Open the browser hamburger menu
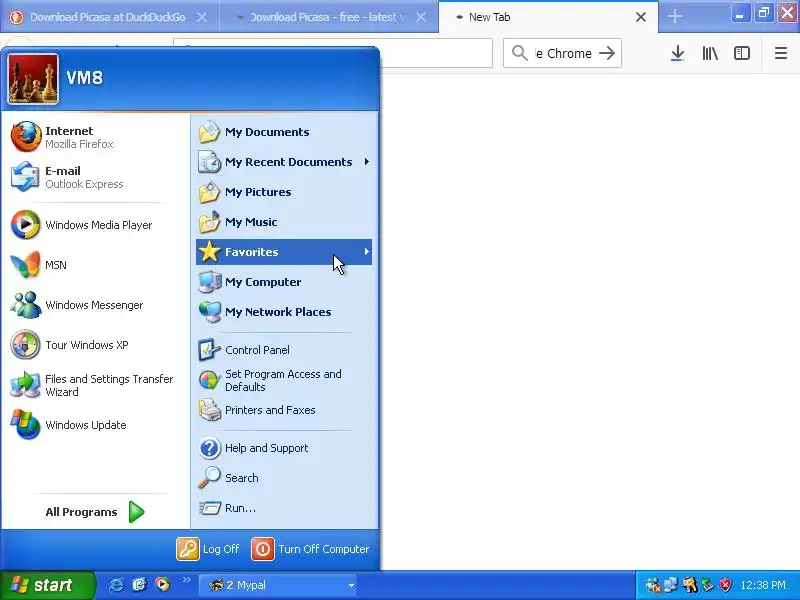 coord(781,53)
